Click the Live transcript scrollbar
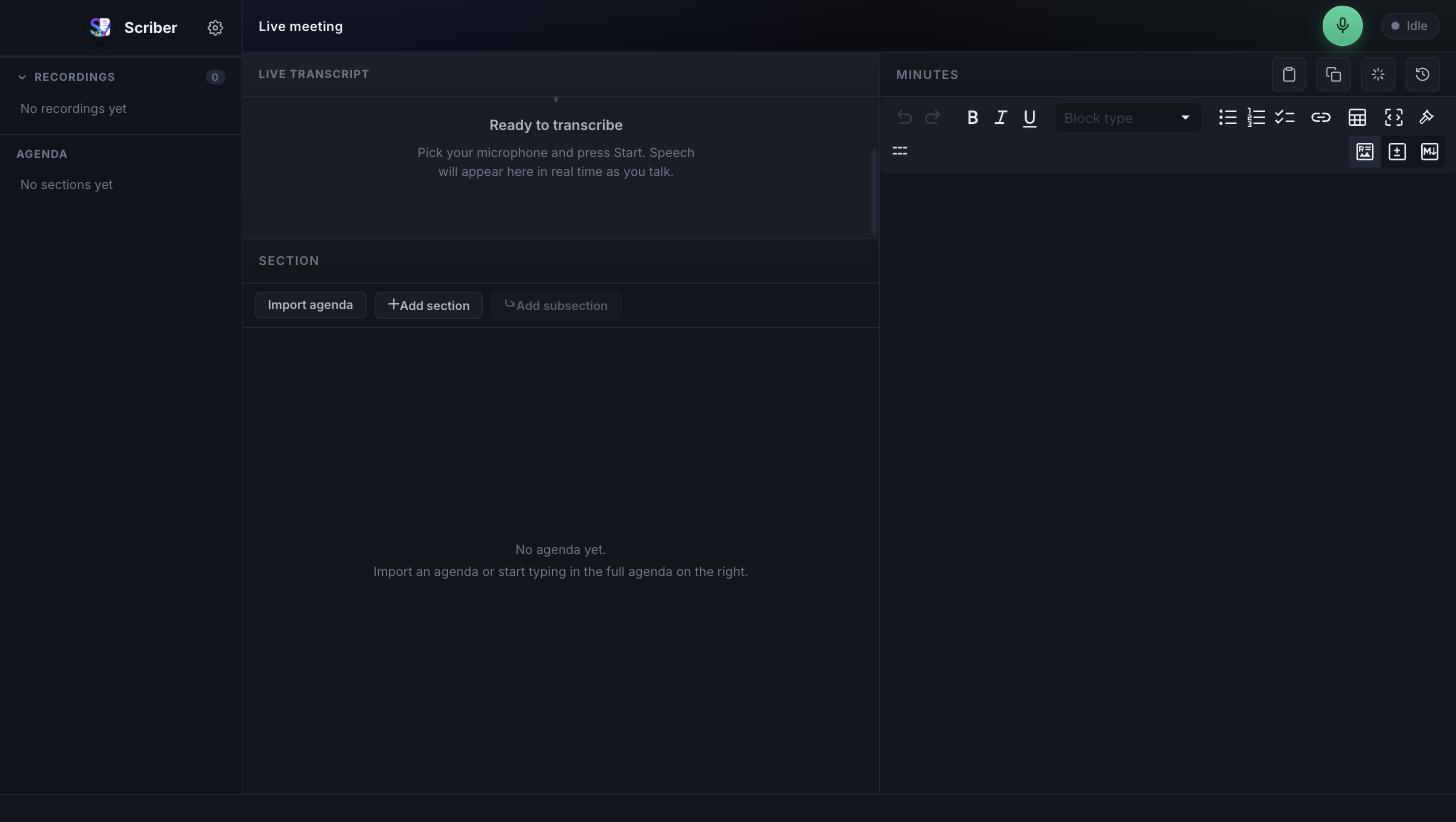Image resolution: width=1456 pixels, height=822 pixels. tap(875, 192)
